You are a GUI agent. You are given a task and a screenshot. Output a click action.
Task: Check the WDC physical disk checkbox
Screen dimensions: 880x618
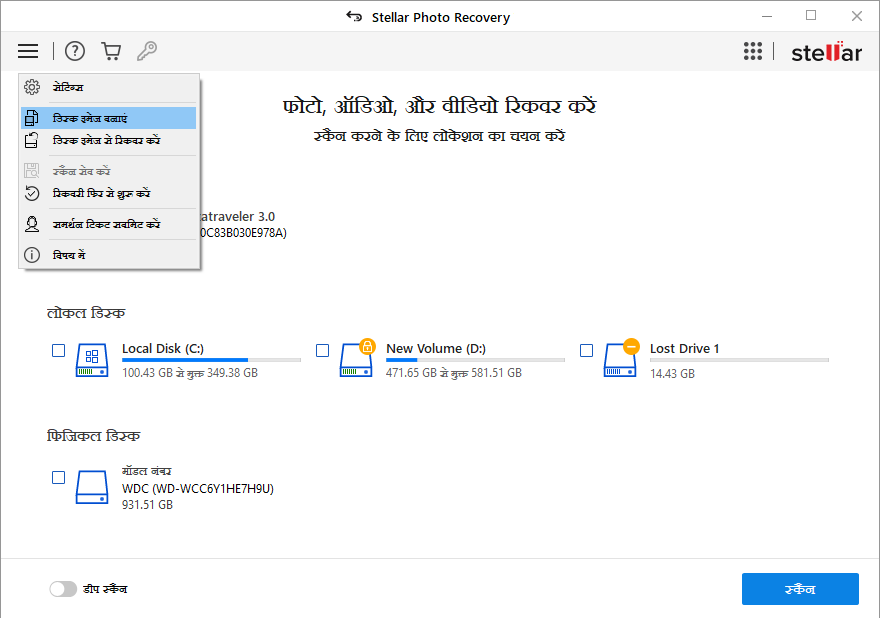pos(58,478)
